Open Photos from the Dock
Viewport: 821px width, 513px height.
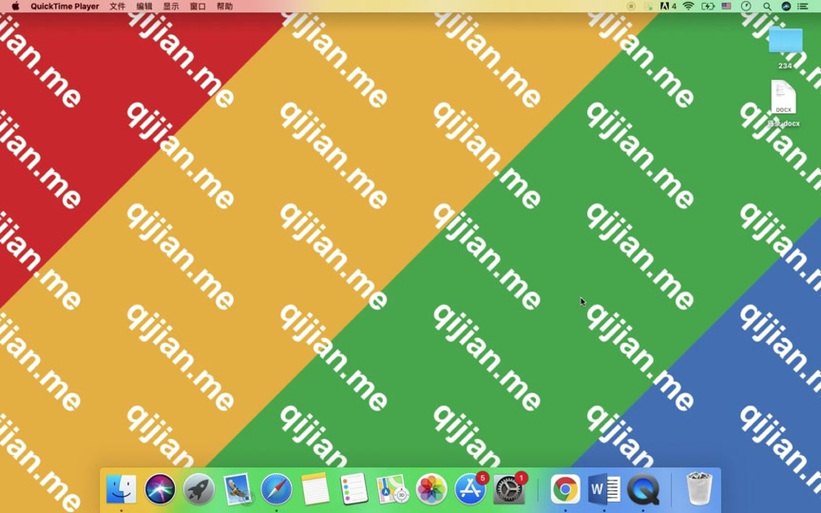click(431, 489)
